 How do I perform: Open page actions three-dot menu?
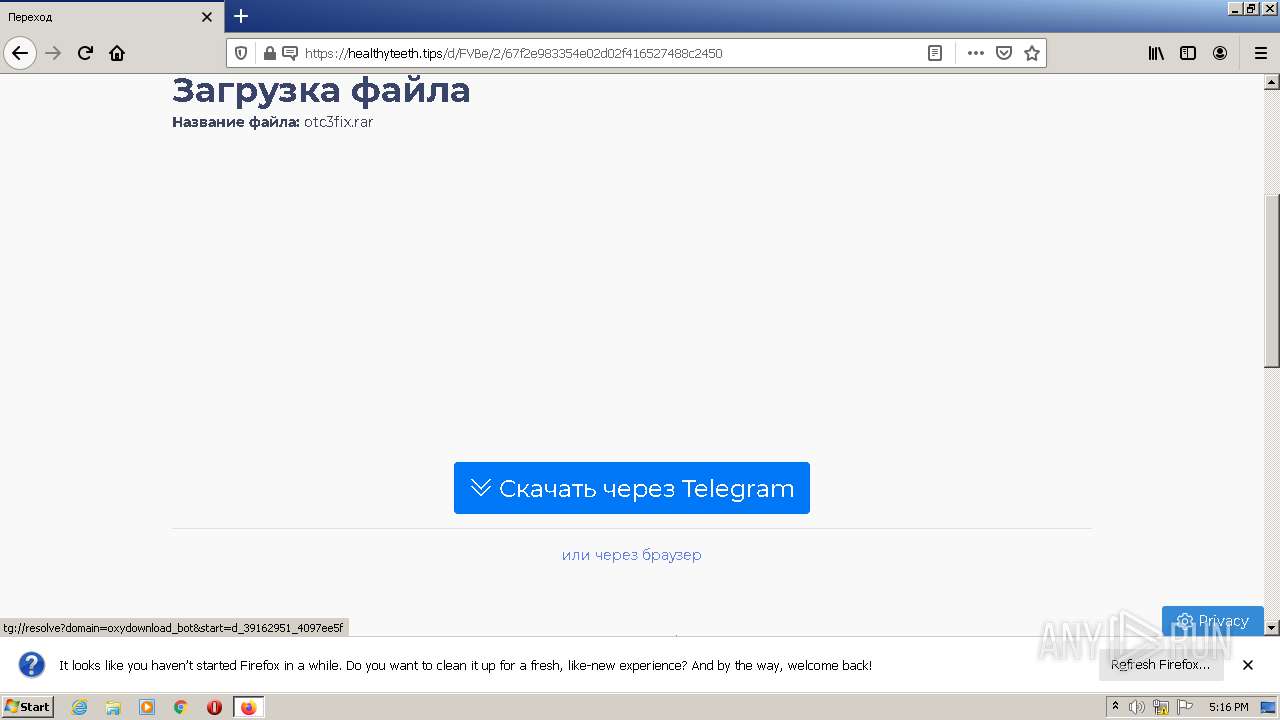[x=976, y=53]
